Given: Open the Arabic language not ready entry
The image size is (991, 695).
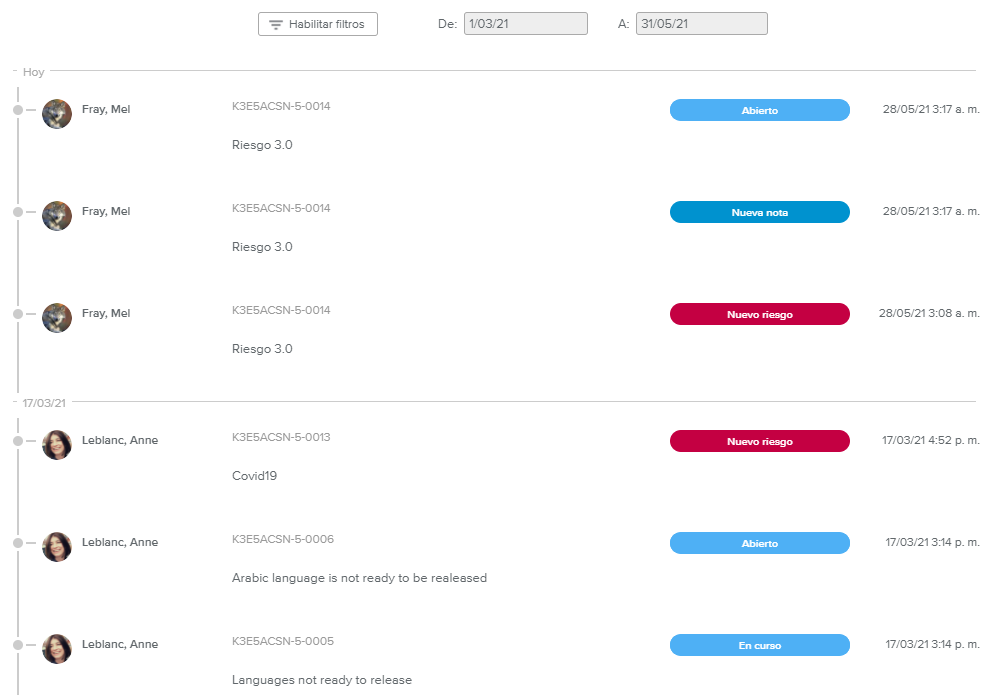Looking at the screenshot, I should coord(359,578).
